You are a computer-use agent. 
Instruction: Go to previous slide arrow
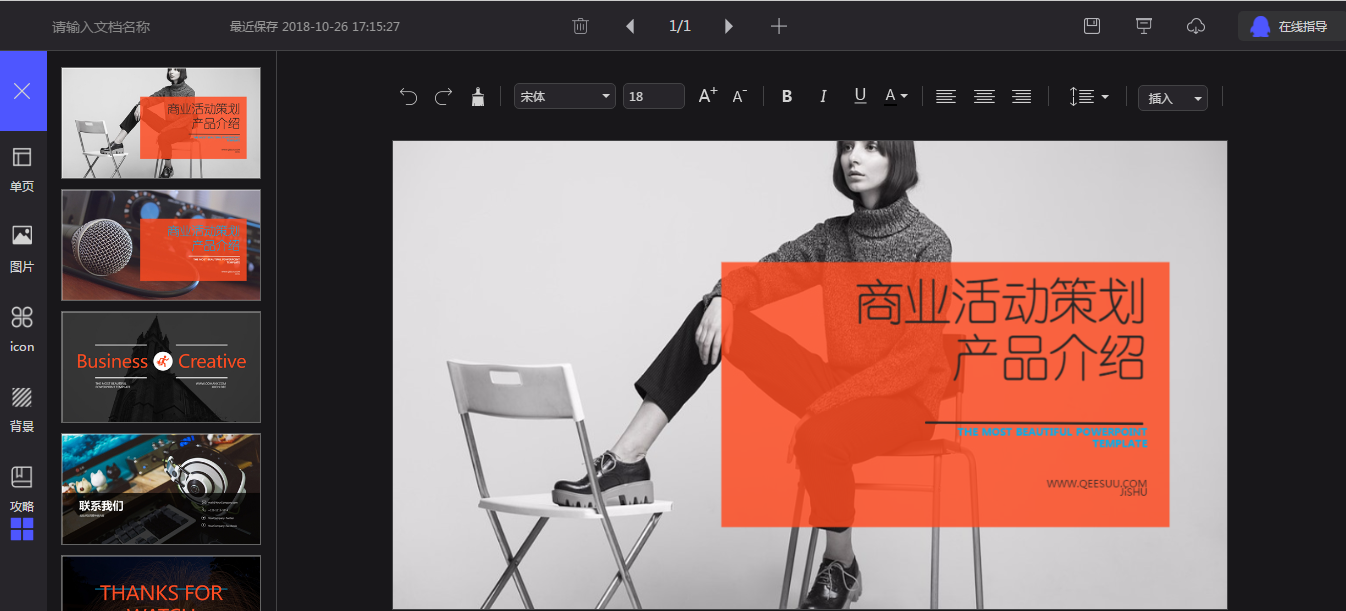coord(630,26)
